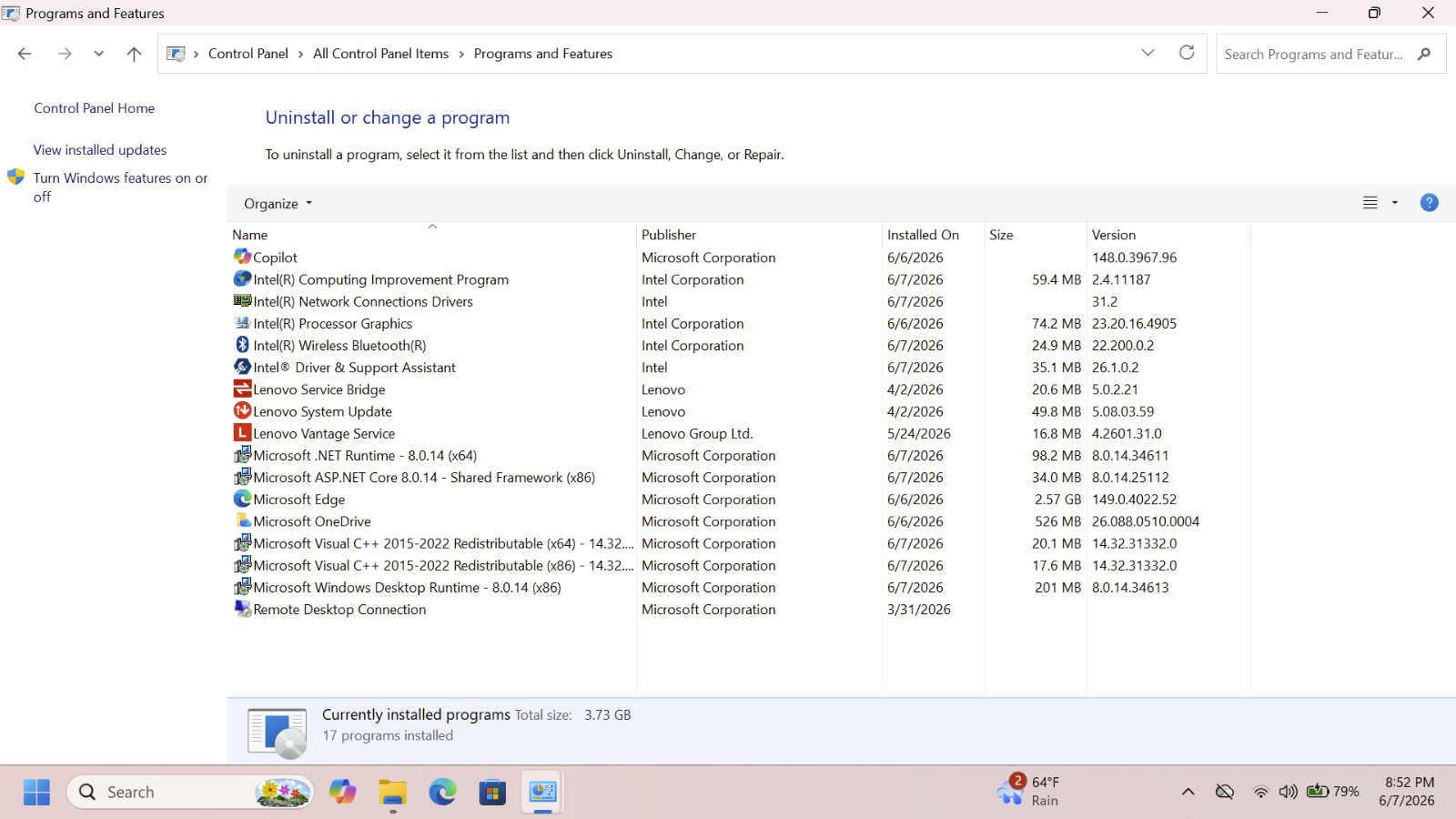
Task: Click the search magnifier icon in the search box
Action: [1424, 54]
